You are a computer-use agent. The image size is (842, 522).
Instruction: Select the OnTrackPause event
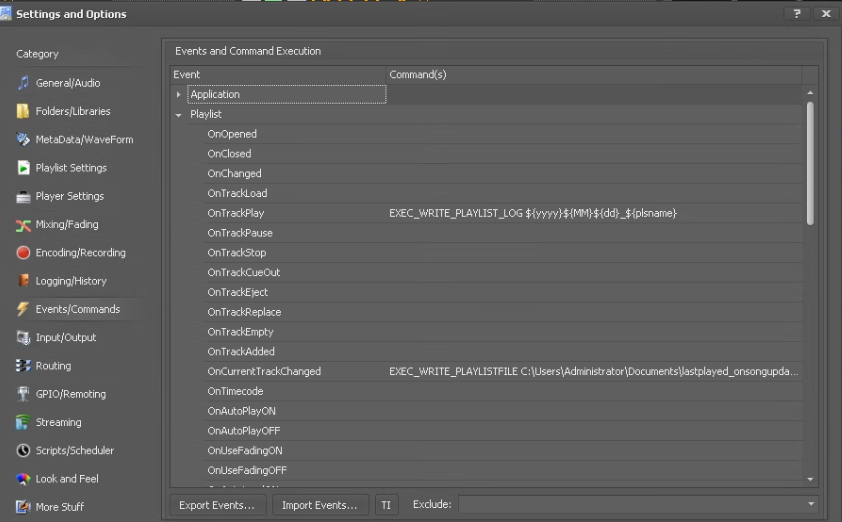240,233
